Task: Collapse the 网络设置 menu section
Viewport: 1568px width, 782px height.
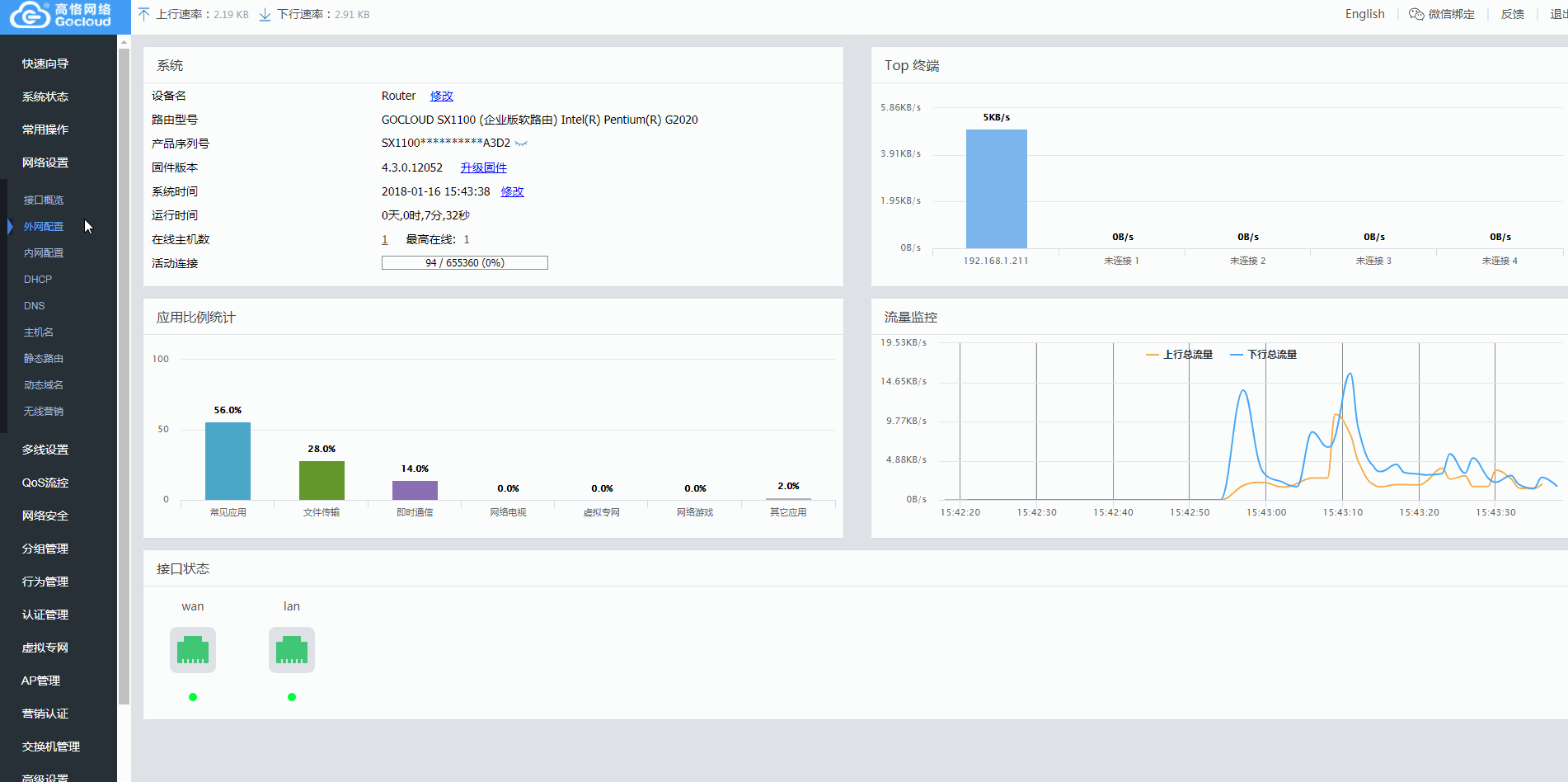Action: point(45,163)
